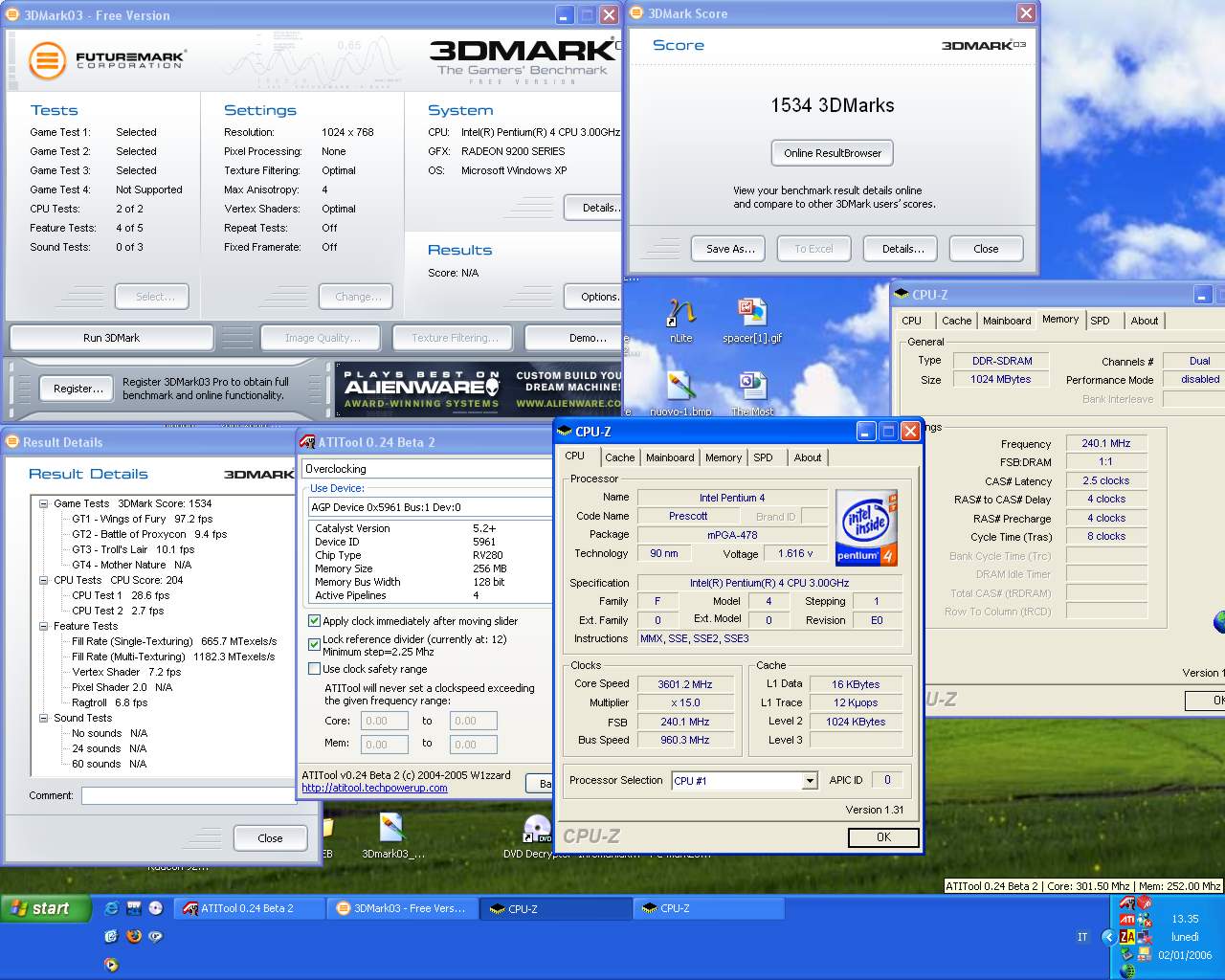1225x980 pixels.
Task: Click OK button in front CPU-Z window
Action: click(x=883, y=837)
